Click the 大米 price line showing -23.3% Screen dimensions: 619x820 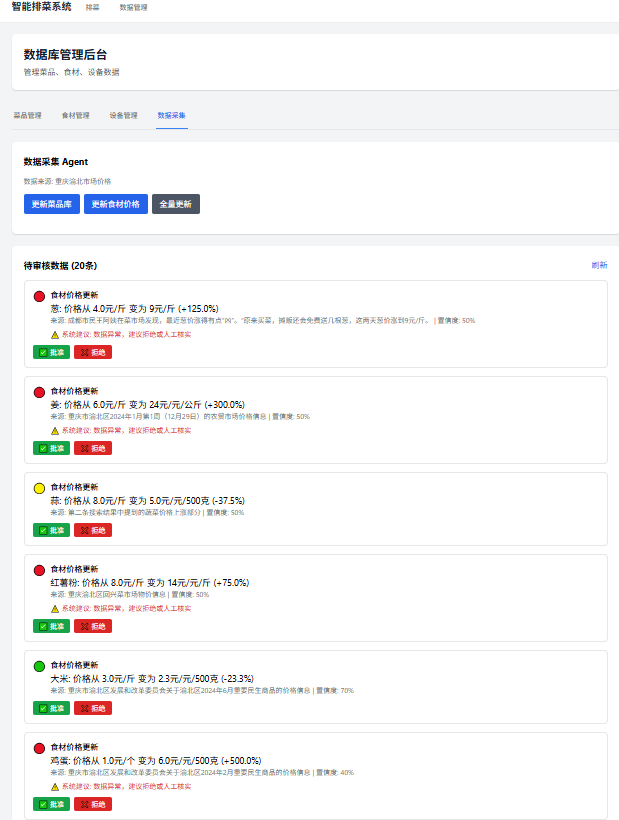[x=152, y=679]
